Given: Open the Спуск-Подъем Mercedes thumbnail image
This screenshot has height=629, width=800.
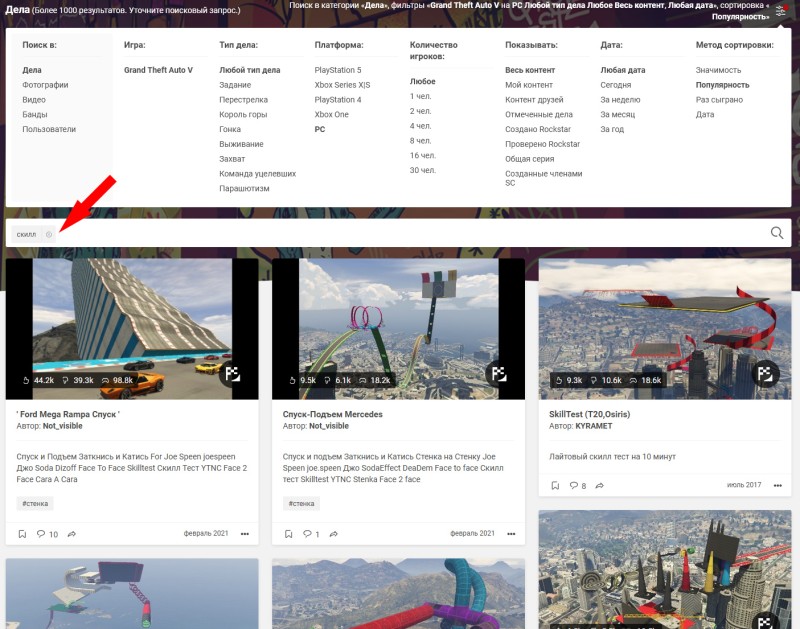Looking at the screenshot, I should (x=398, y=329).
